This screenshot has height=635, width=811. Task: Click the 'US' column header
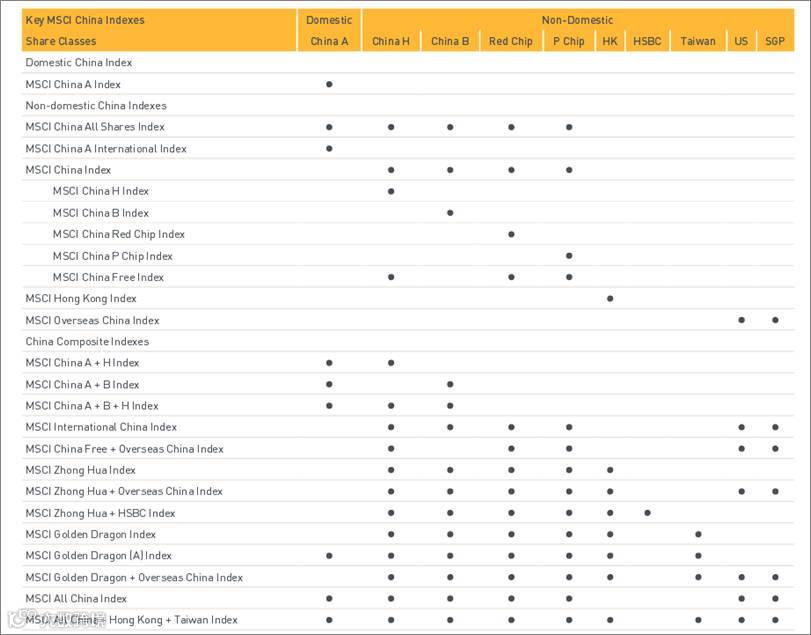[x=741, y=41]
